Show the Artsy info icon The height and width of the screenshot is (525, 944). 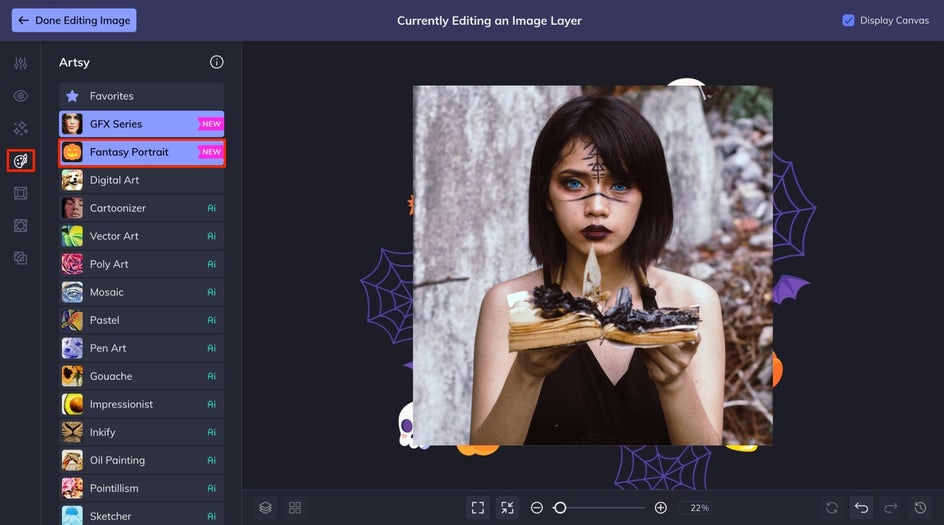[x=217, y=62]
